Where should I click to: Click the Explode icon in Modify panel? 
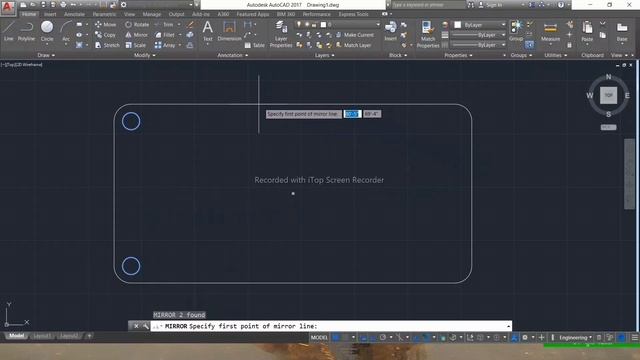point(190,35)
